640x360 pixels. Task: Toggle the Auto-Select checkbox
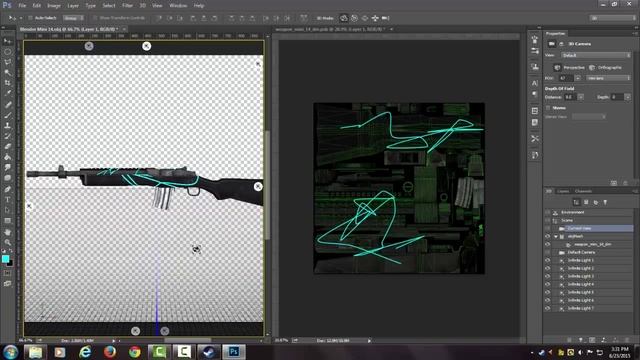30,18
